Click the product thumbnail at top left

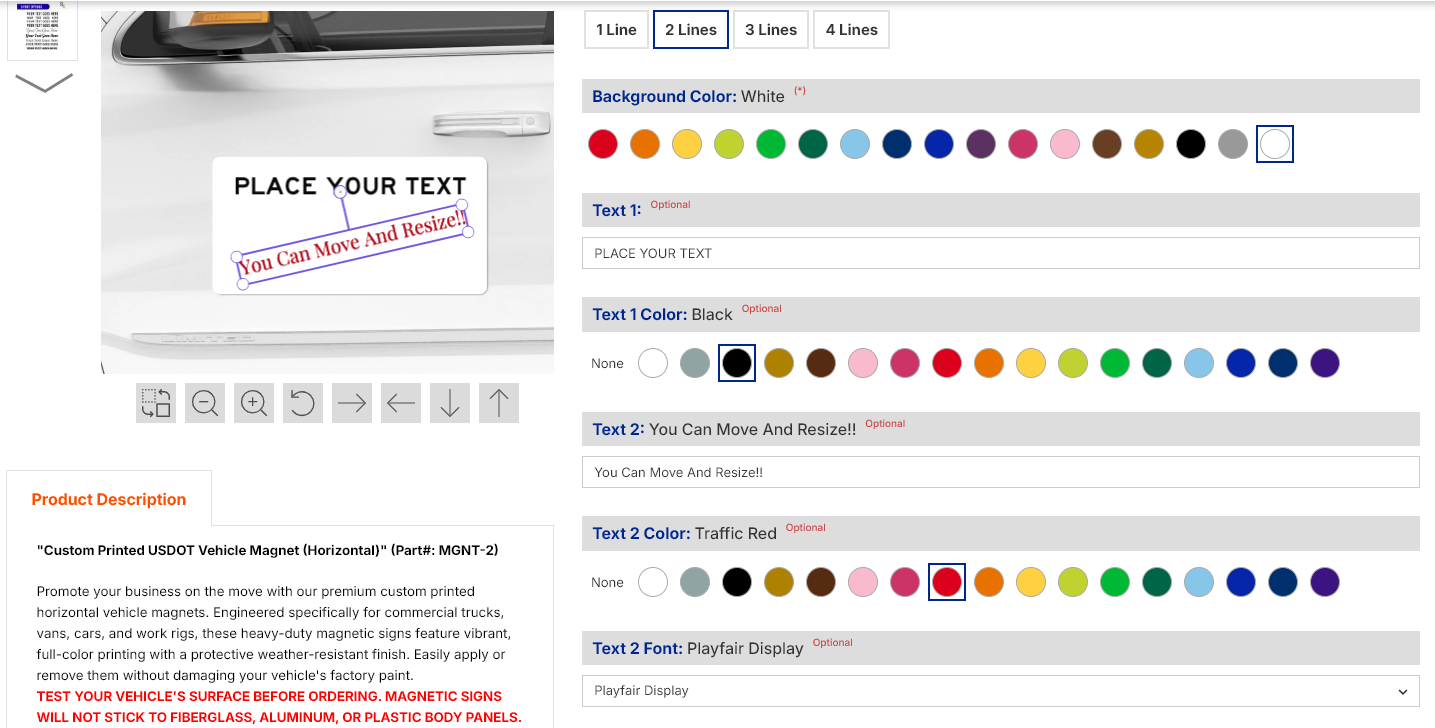[42, 30]
